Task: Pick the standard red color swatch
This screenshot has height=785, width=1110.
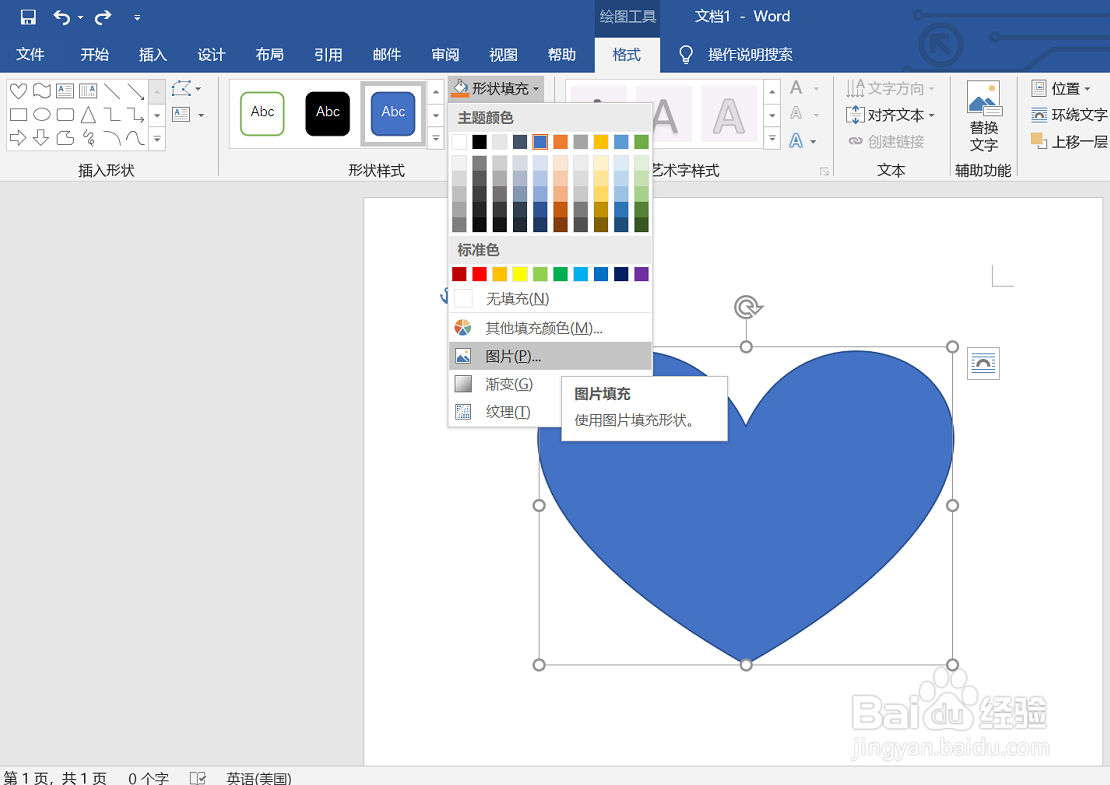Action: [x=479, y=274]
